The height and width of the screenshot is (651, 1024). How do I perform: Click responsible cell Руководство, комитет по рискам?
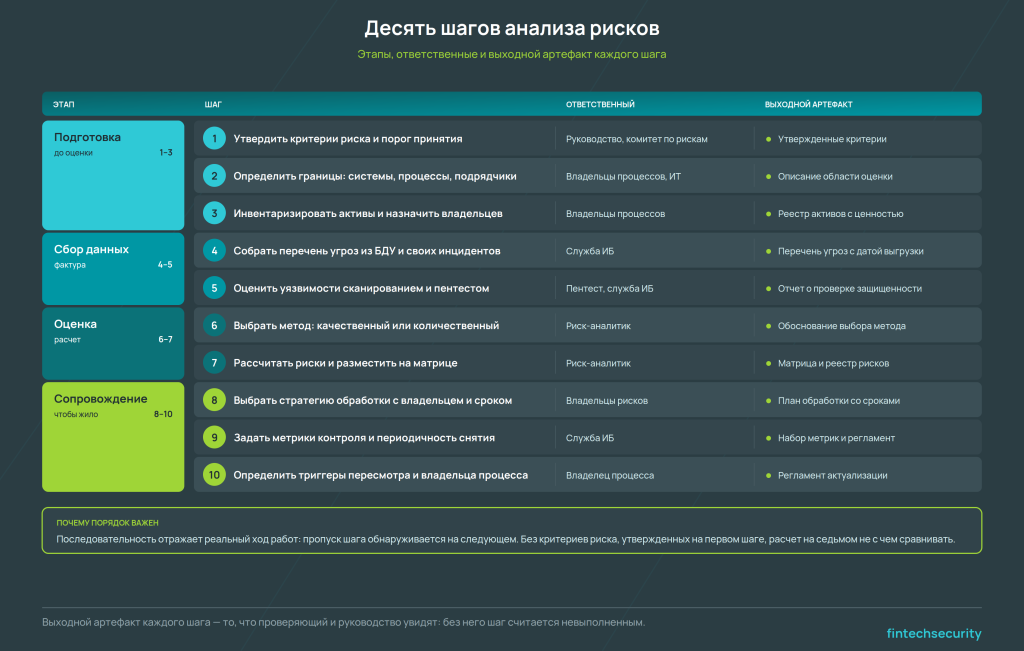tap(637, 139)
